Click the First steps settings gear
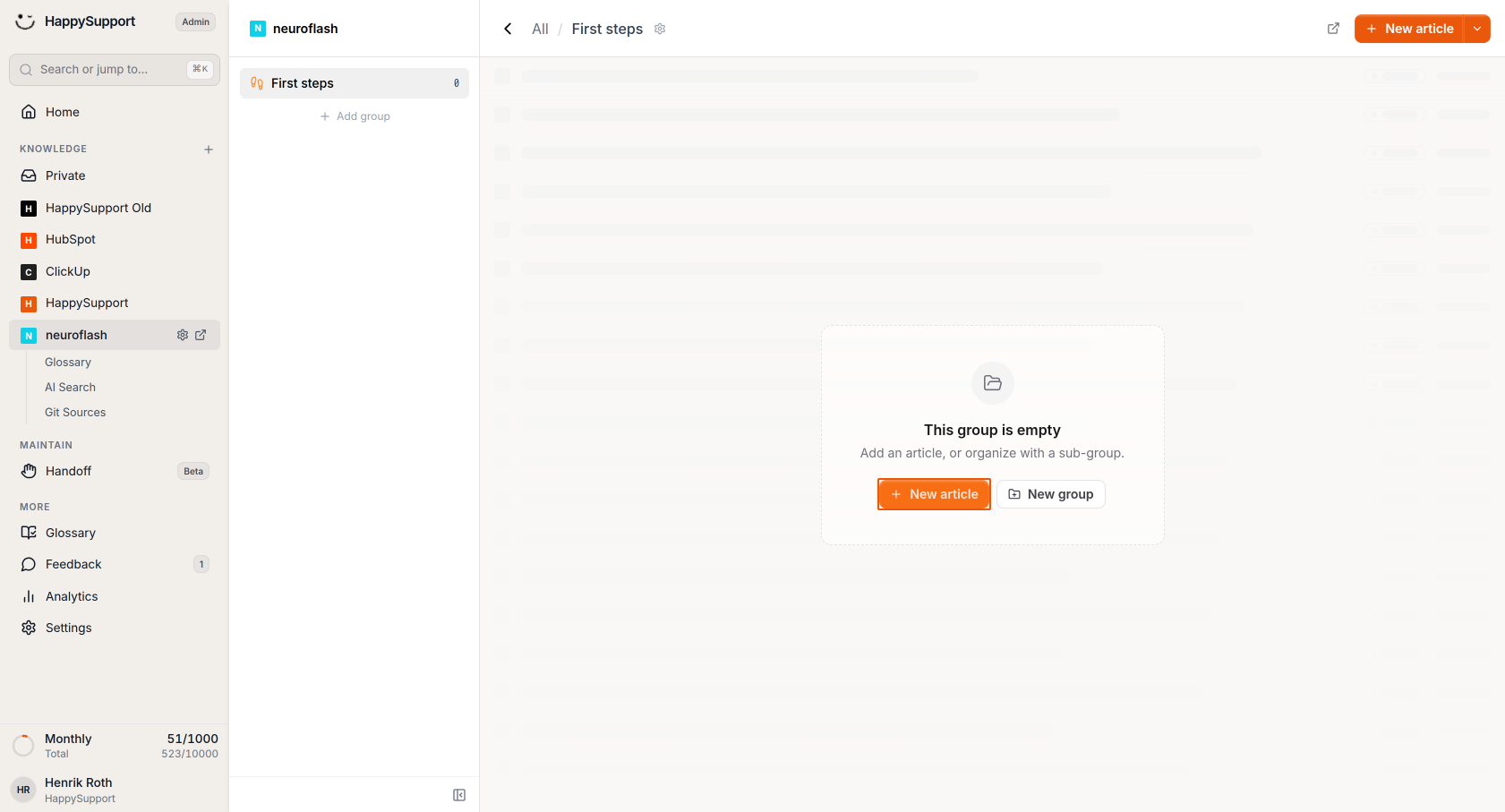Viewport: 1505px width, 812px height. [660, 29]
